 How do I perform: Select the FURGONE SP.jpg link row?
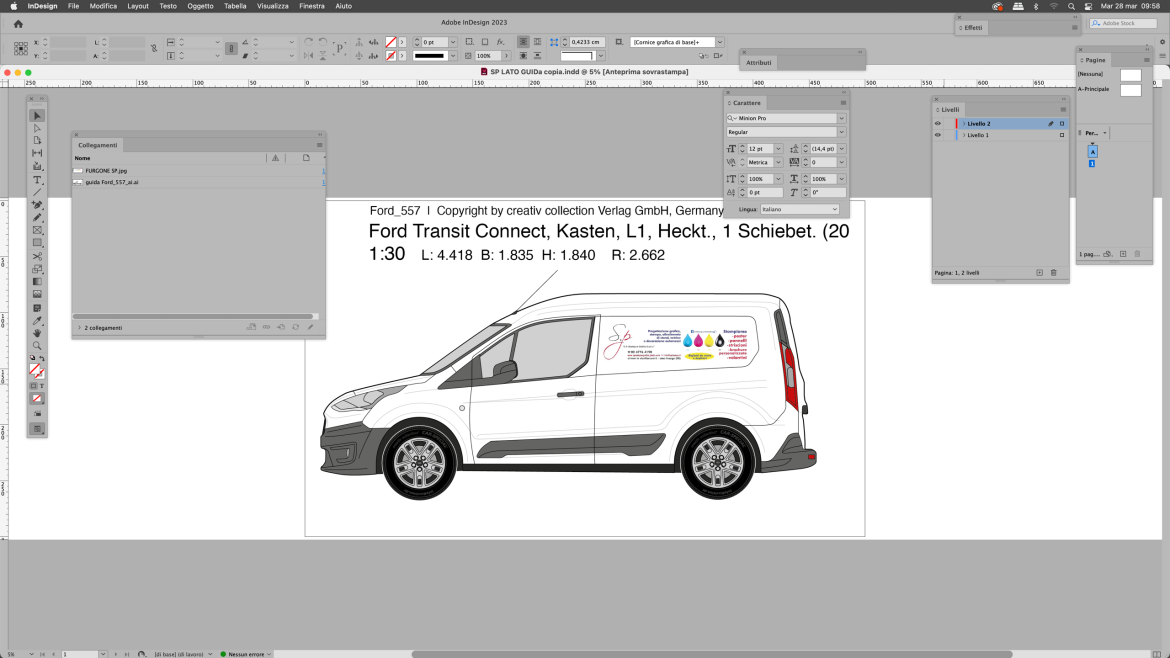tap(199, 171)
